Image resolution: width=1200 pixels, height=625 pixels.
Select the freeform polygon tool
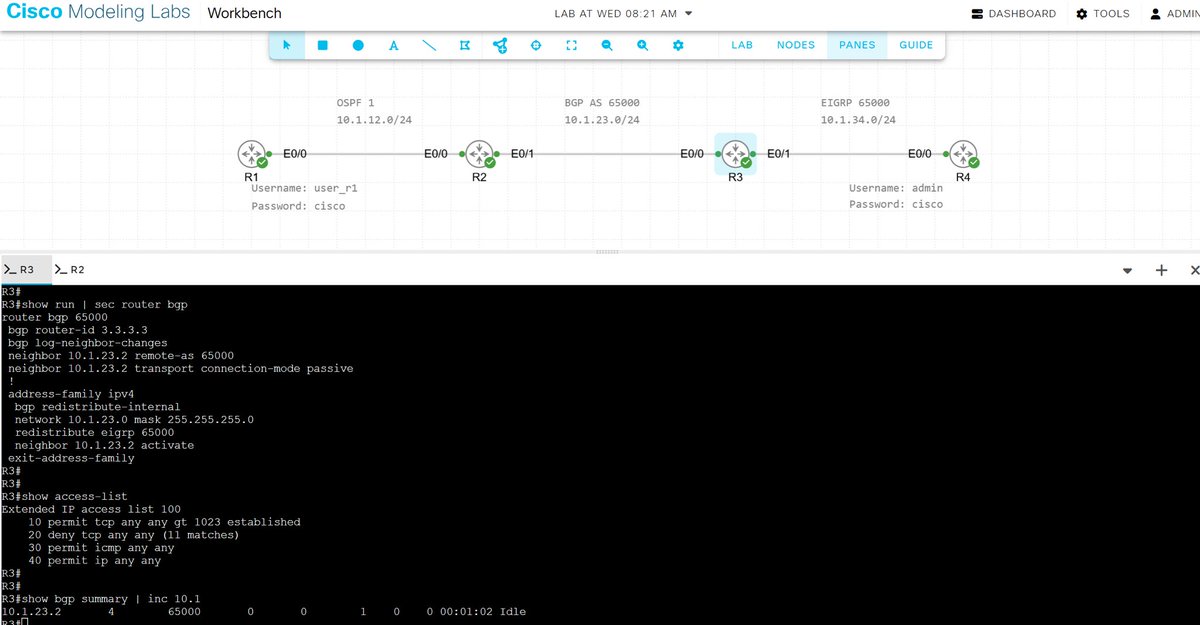pyautogui.click(x=464, y=45)
